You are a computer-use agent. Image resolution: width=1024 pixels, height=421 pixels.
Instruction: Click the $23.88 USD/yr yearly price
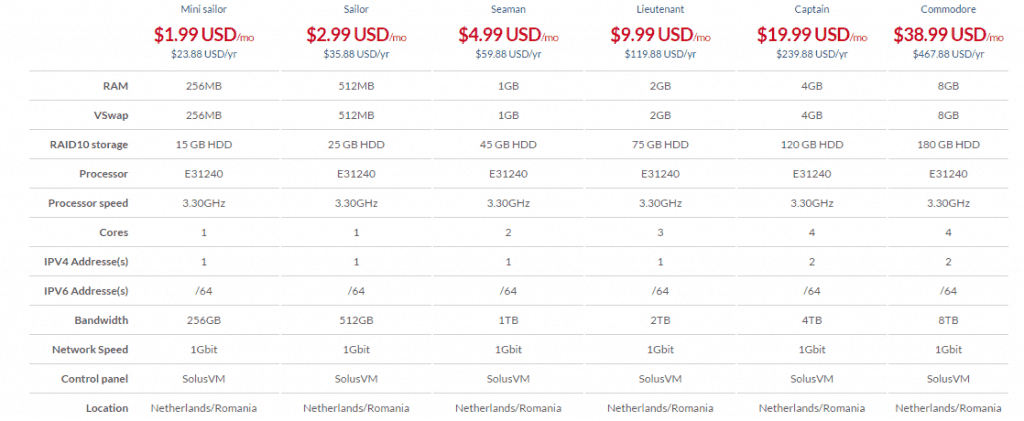pyautogui.click(x=204, y=54)
